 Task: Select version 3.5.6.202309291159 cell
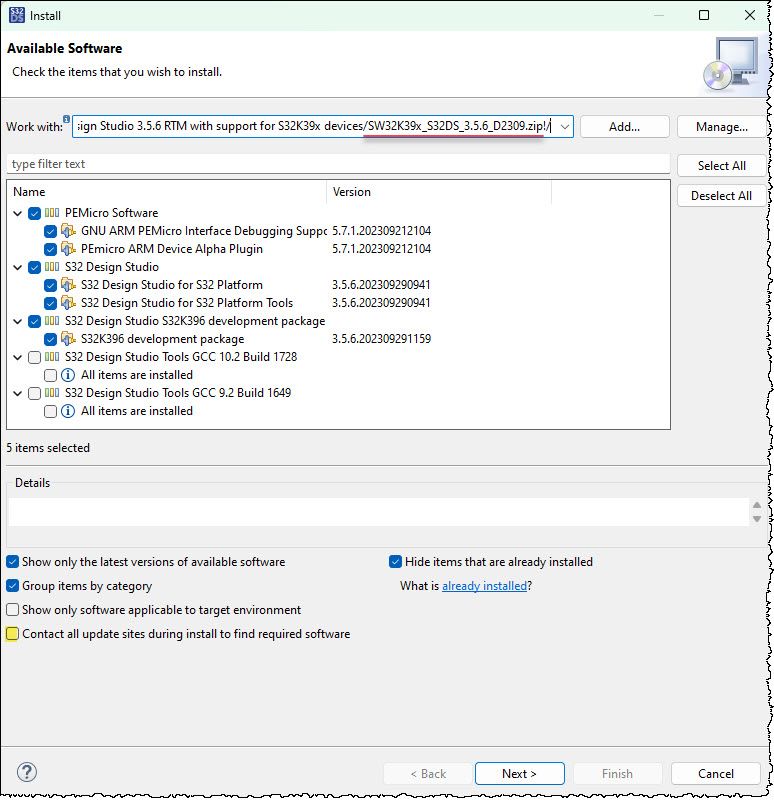382,339
